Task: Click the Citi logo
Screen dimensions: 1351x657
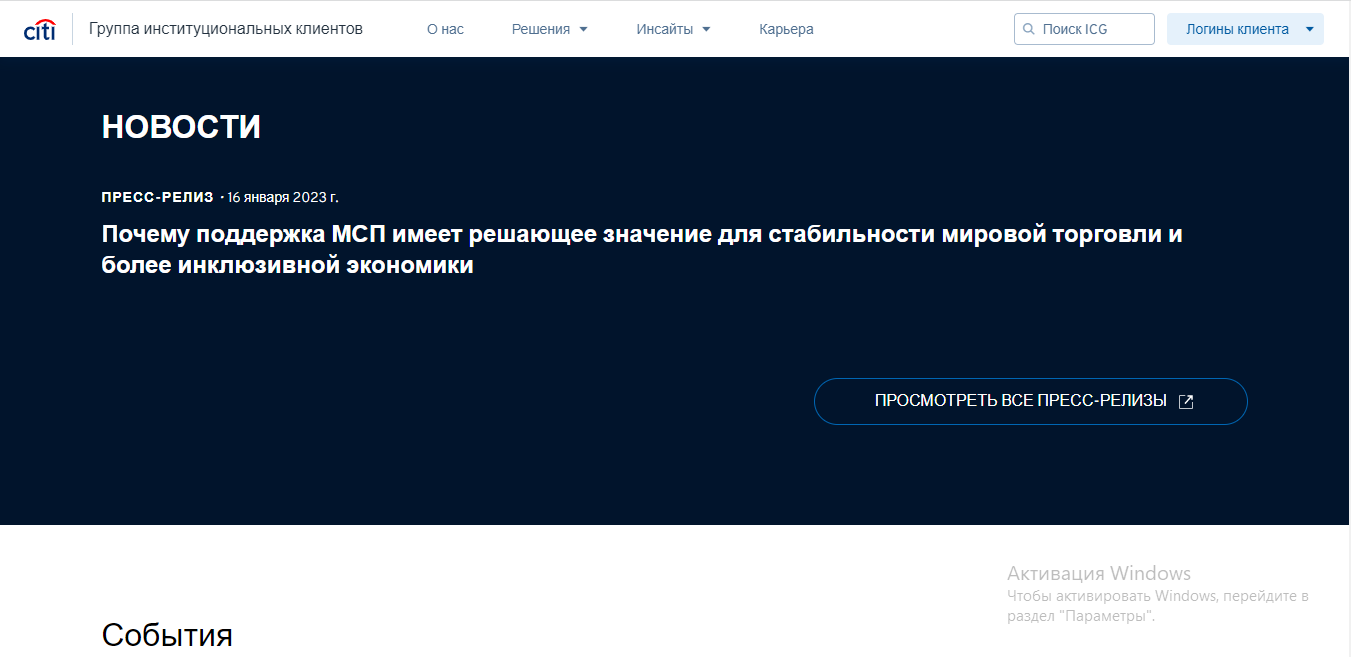Action: [39, 30]
